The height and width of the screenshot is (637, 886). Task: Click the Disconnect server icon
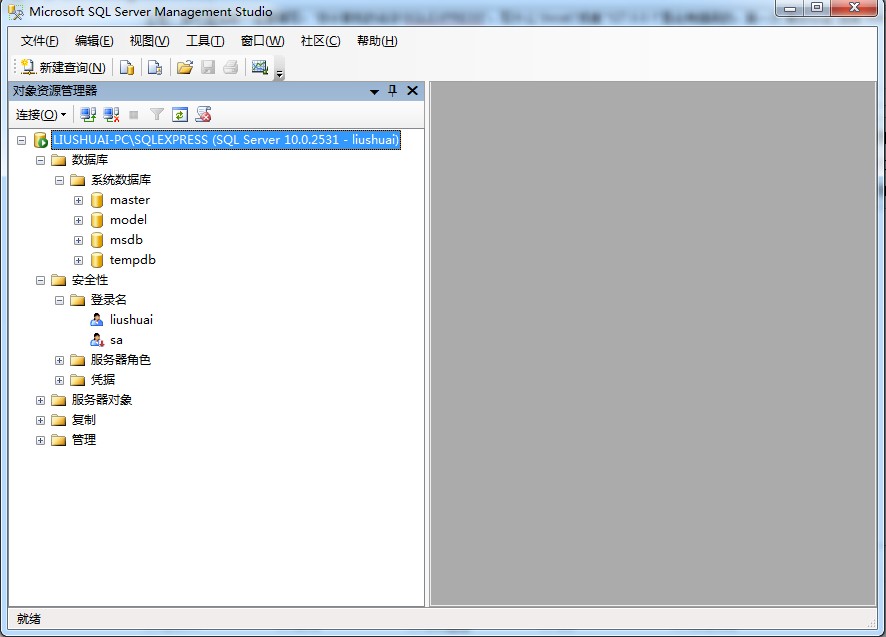pos(112,115)
